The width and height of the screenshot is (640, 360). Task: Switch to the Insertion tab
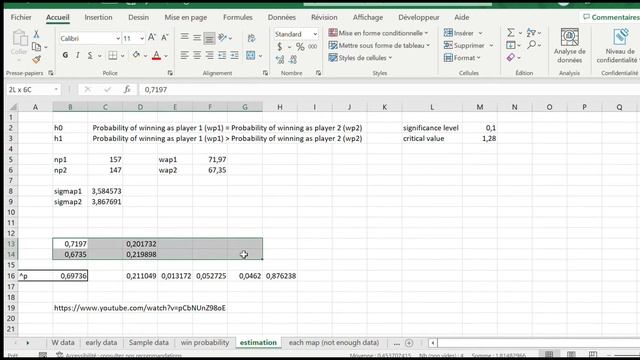click(98, 17)
